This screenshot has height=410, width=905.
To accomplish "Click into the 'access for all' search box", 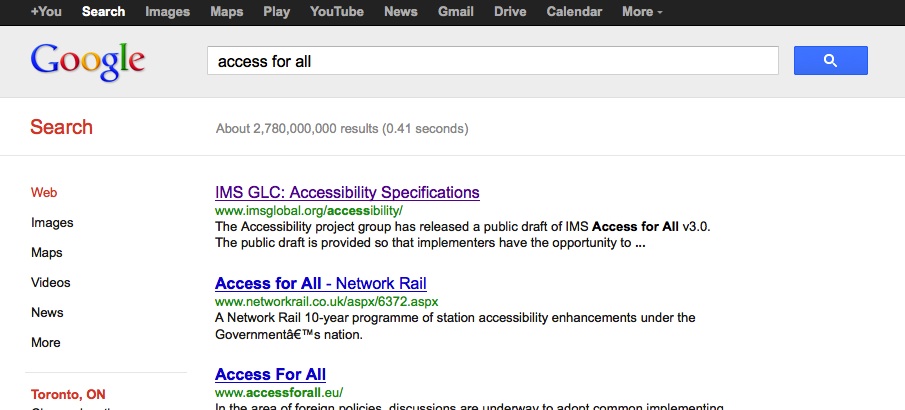I will [493, 61].
